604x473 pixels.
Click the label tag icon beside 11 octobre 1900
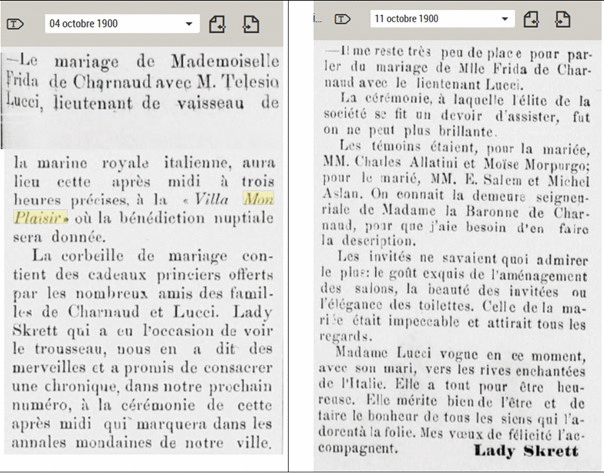point(342,18)
